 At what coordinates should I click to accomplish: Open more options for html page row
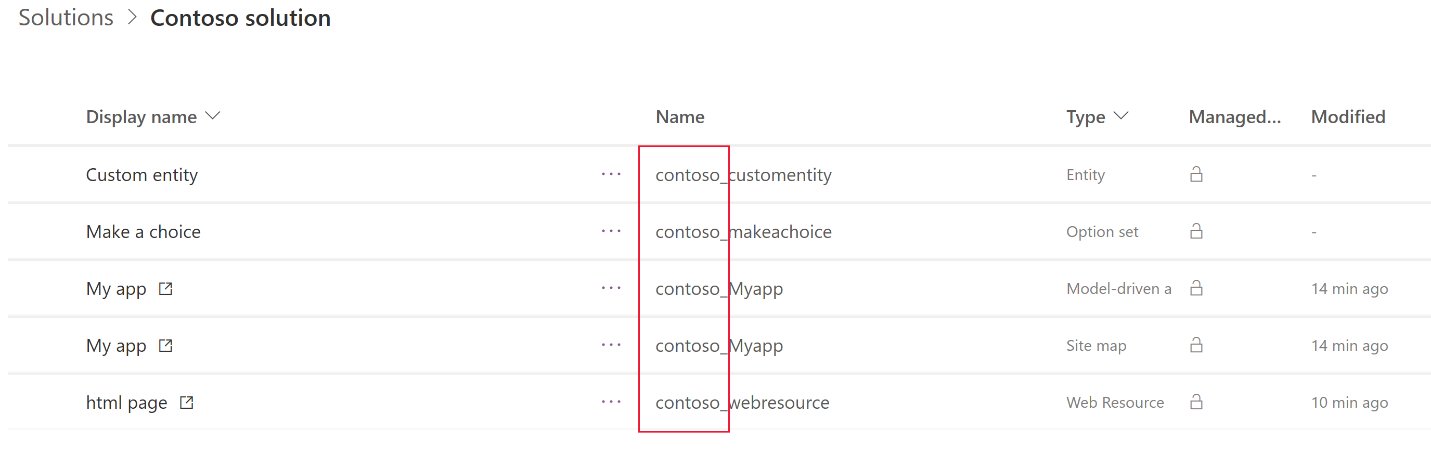611,402
